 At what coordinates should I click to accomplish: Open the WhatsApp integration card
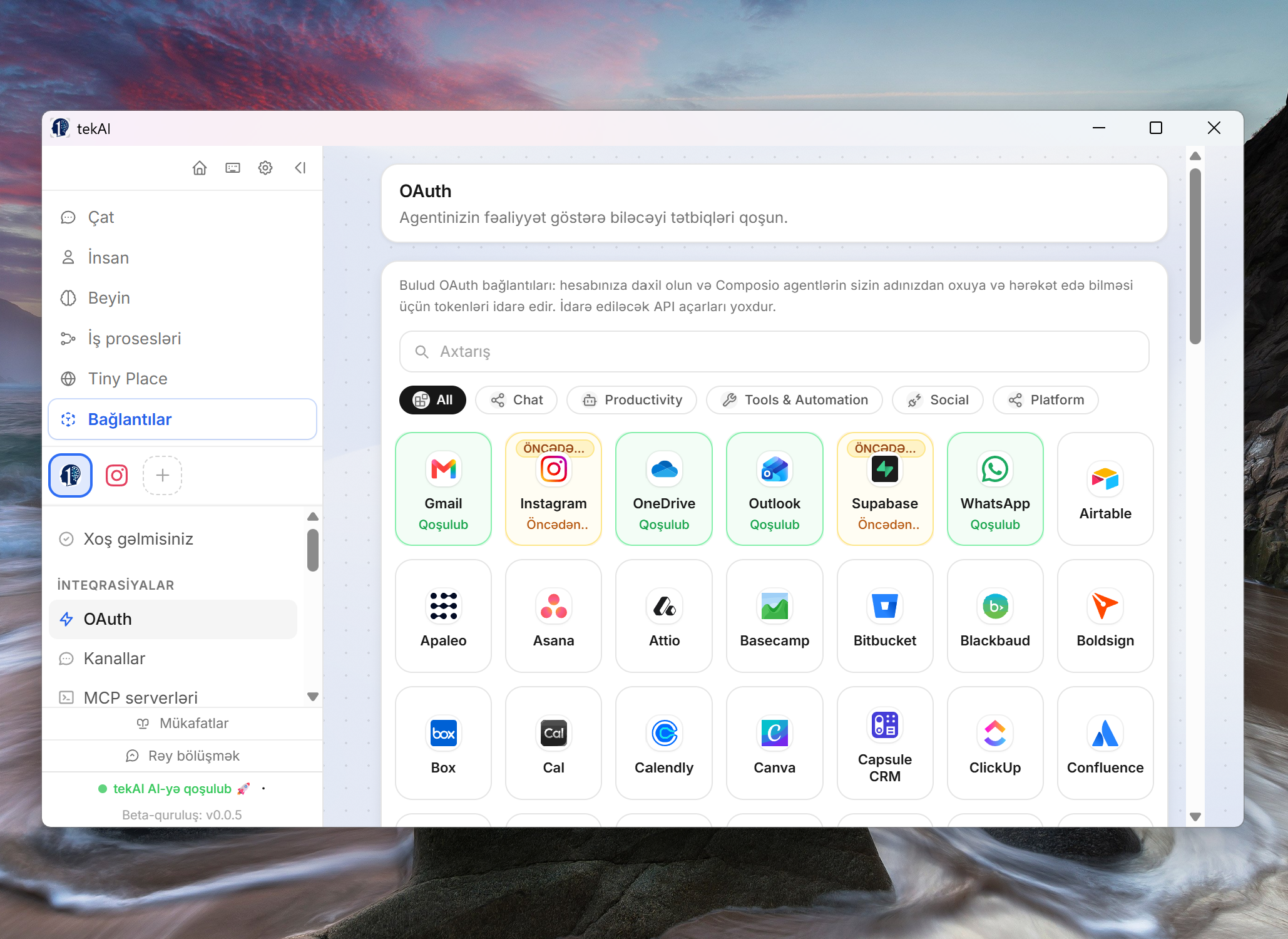point(995,489)
